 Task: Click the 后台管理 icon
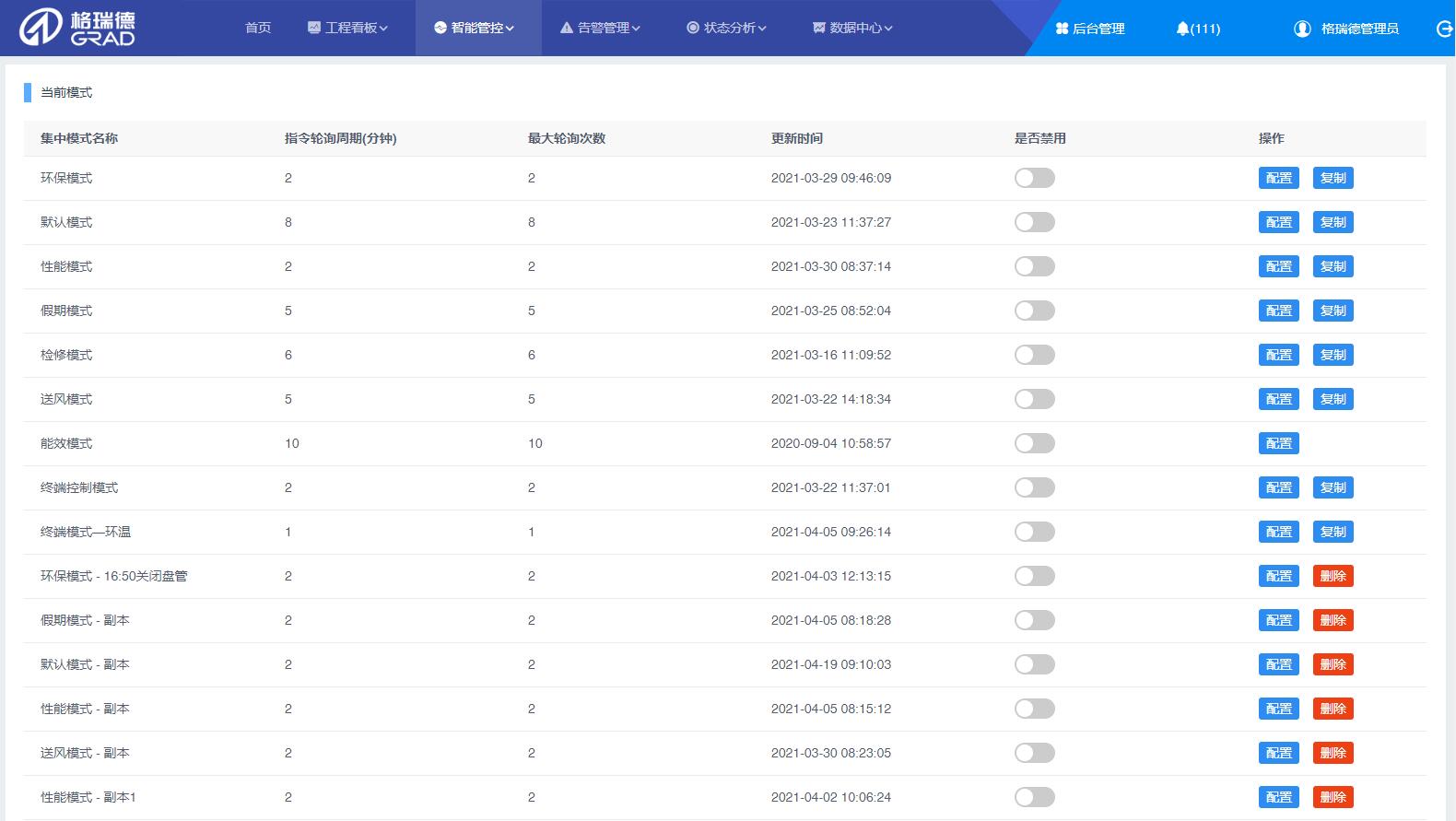pos(1062,29)
